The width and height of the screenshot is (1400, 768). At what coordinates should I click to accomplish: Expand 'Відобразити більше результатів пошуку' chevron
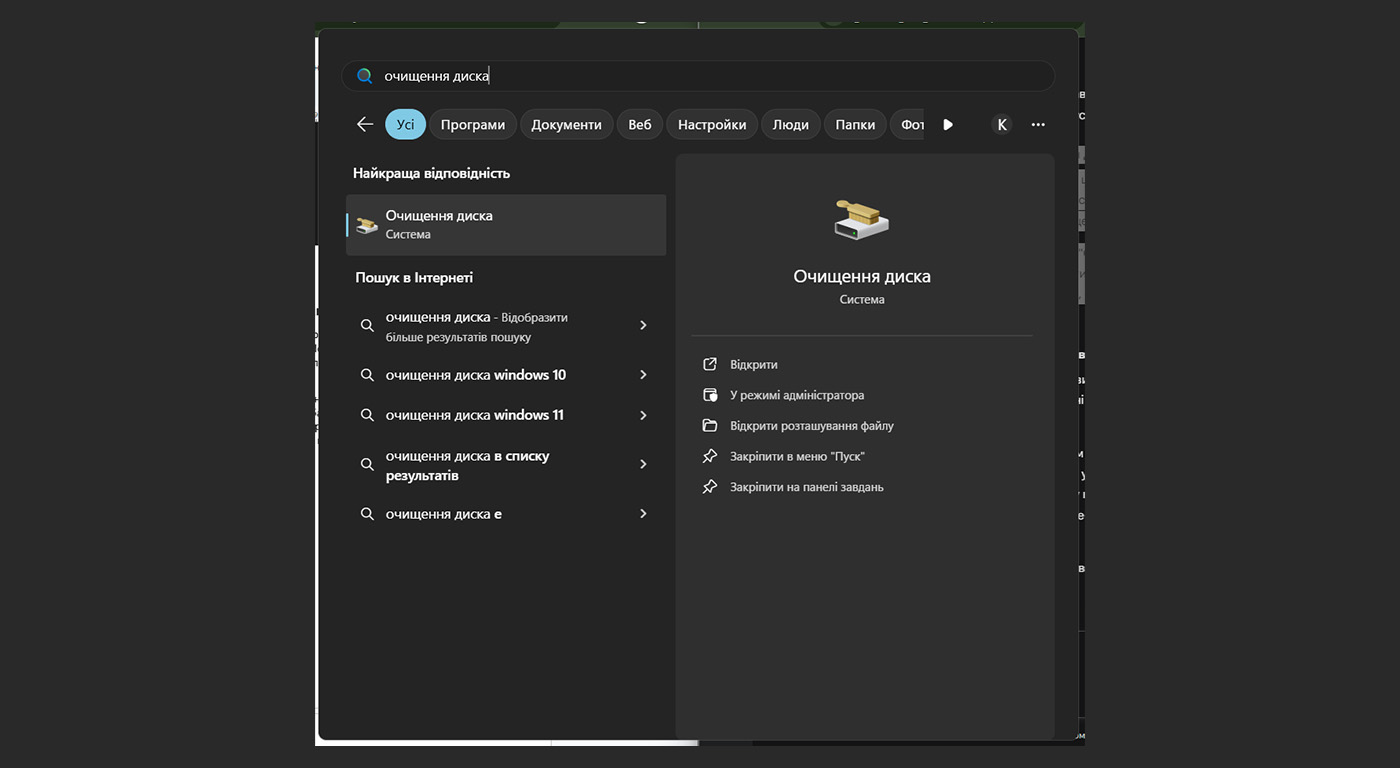coord(643,325)
